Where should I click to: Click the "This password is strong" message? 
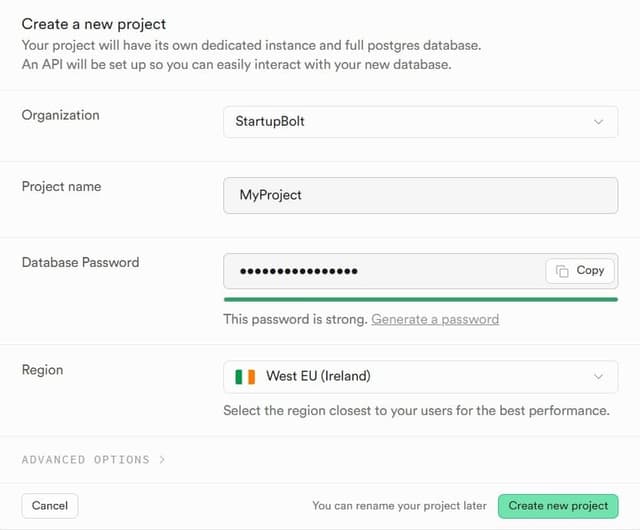[x=295, y=319]
